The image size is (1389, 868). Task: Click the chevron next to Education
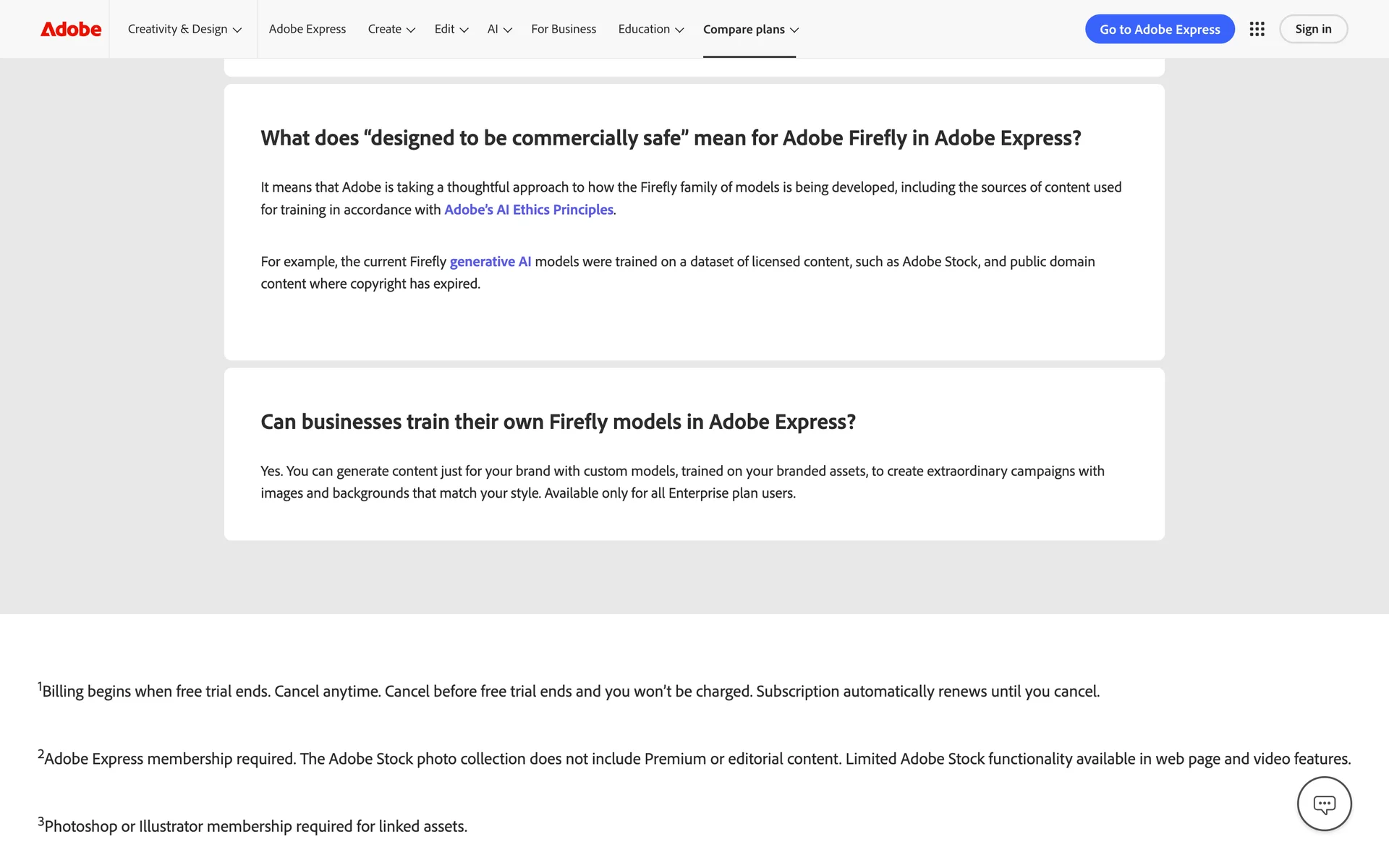679,30
